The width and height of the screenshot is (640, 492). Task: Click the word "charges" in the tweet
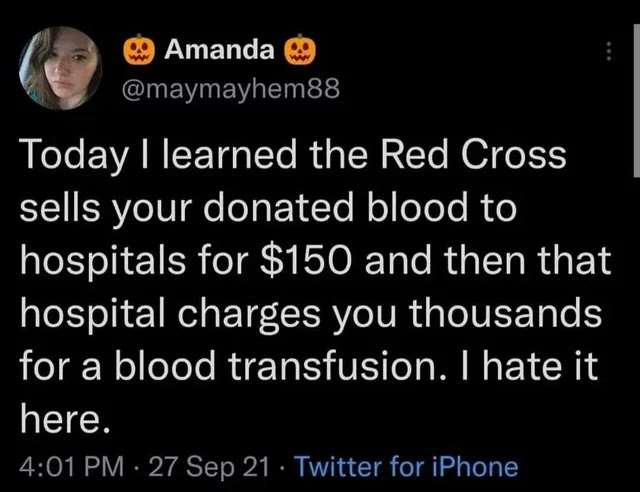(249, 315)
